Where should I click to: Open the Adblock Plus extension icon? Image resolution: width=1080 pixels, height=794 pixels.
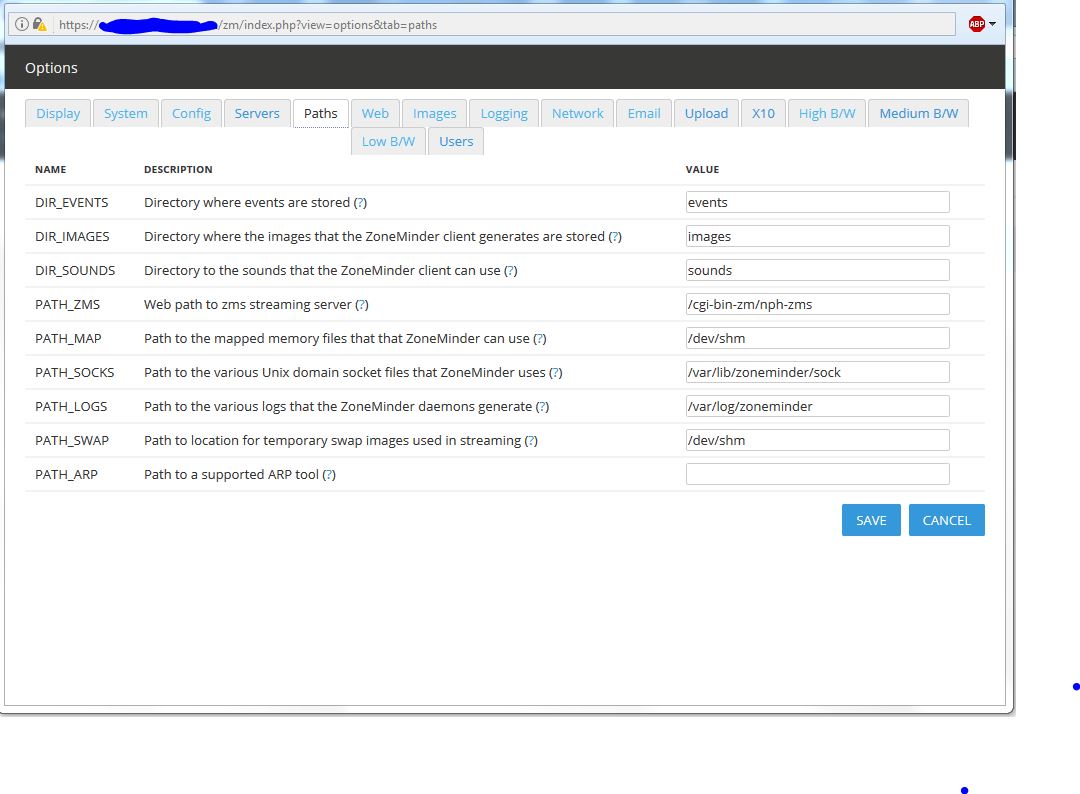(976, 24)
